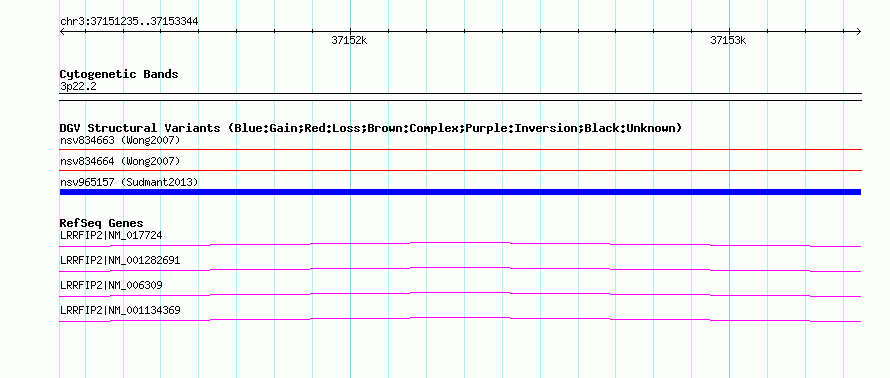Click the 37153k ruler tick label
Viewport: 890px width, 378px height.
point(728,41)
